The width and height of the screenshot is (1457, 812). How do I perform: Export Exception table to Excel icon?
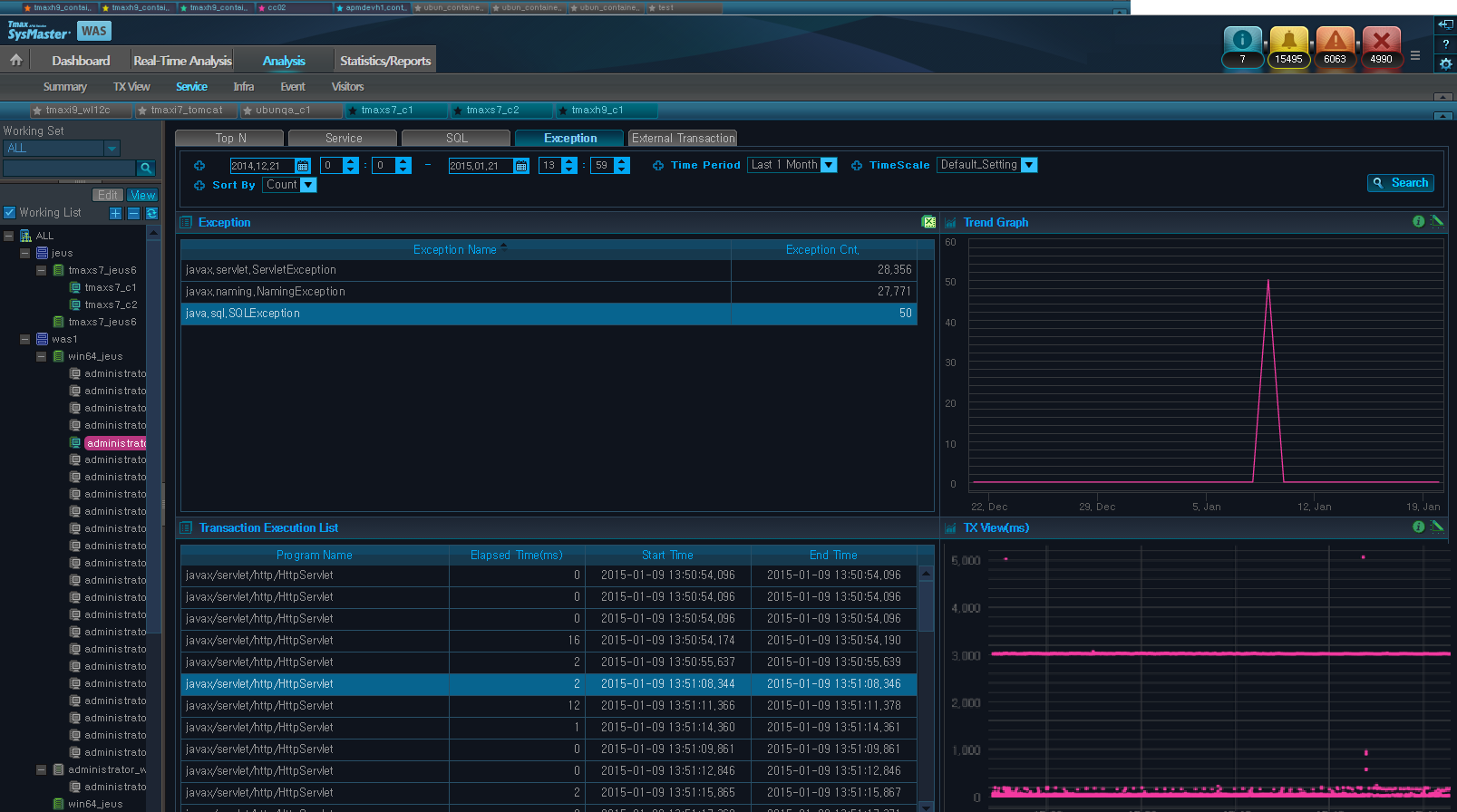pyautogui.click(x=928, y=222)
